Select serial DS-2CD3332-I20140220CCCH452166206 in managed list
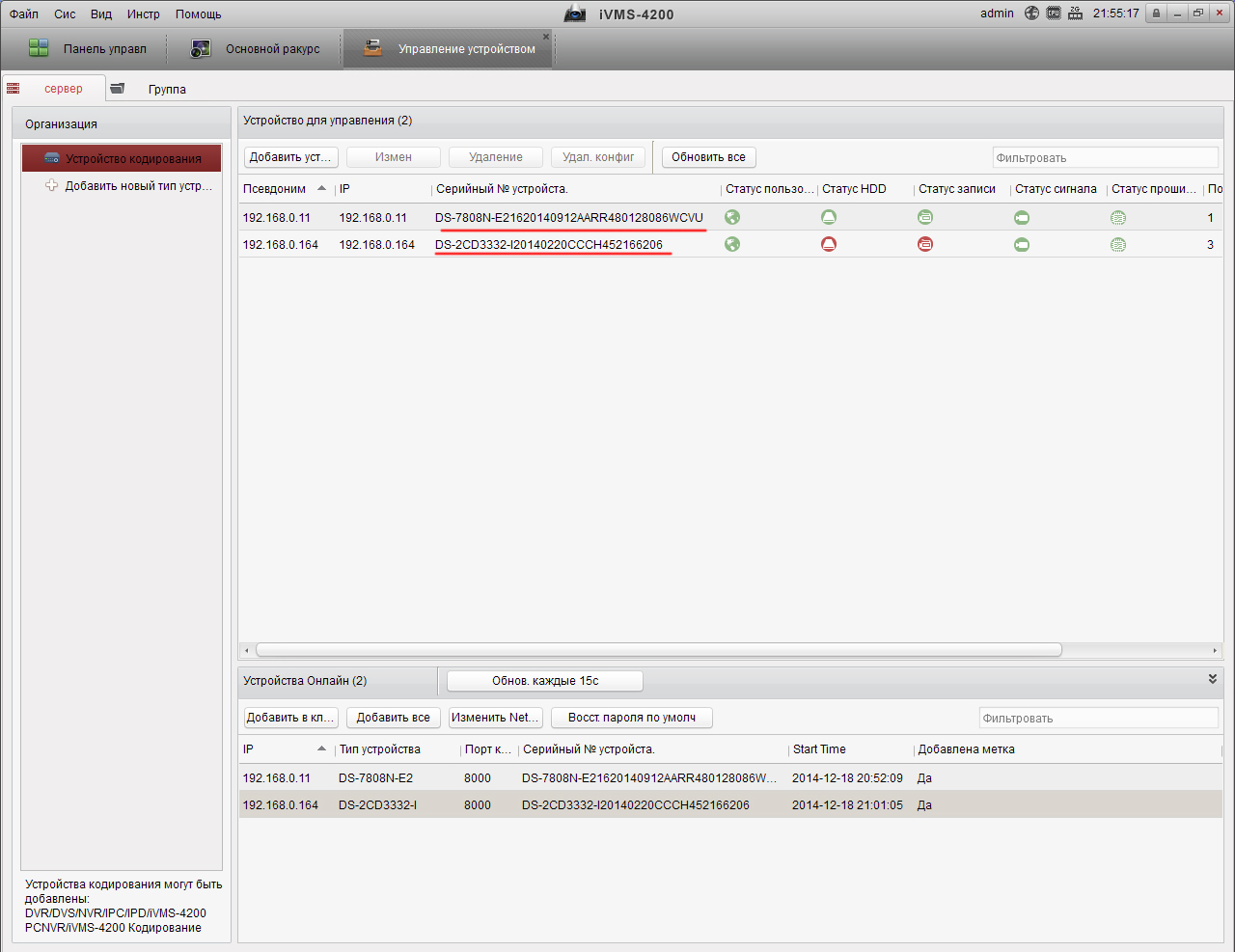Image resolution: width=1235 pixels, height=952 pixels. click(549, 245)
